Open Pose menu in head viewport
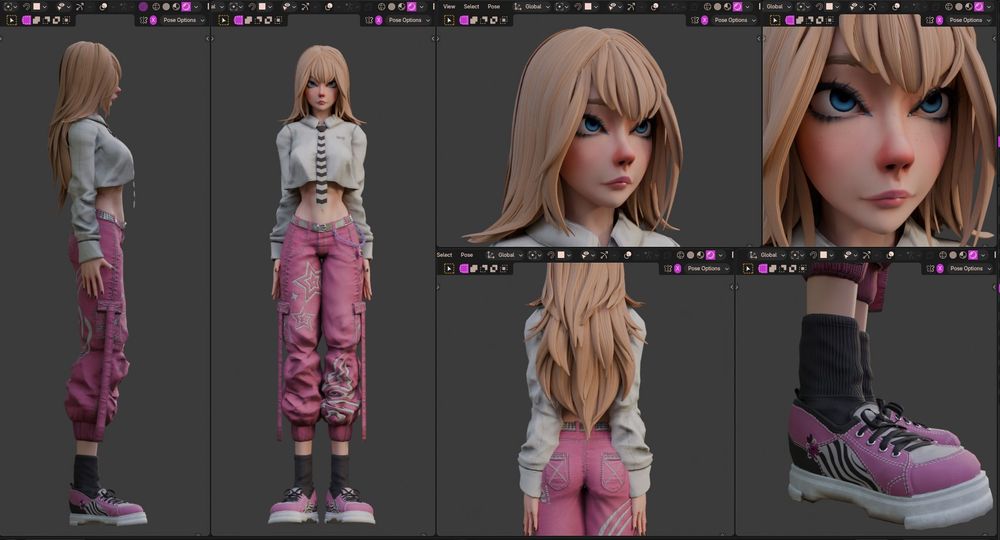Viewport: 1000px width, 540px height. point(494,6)
